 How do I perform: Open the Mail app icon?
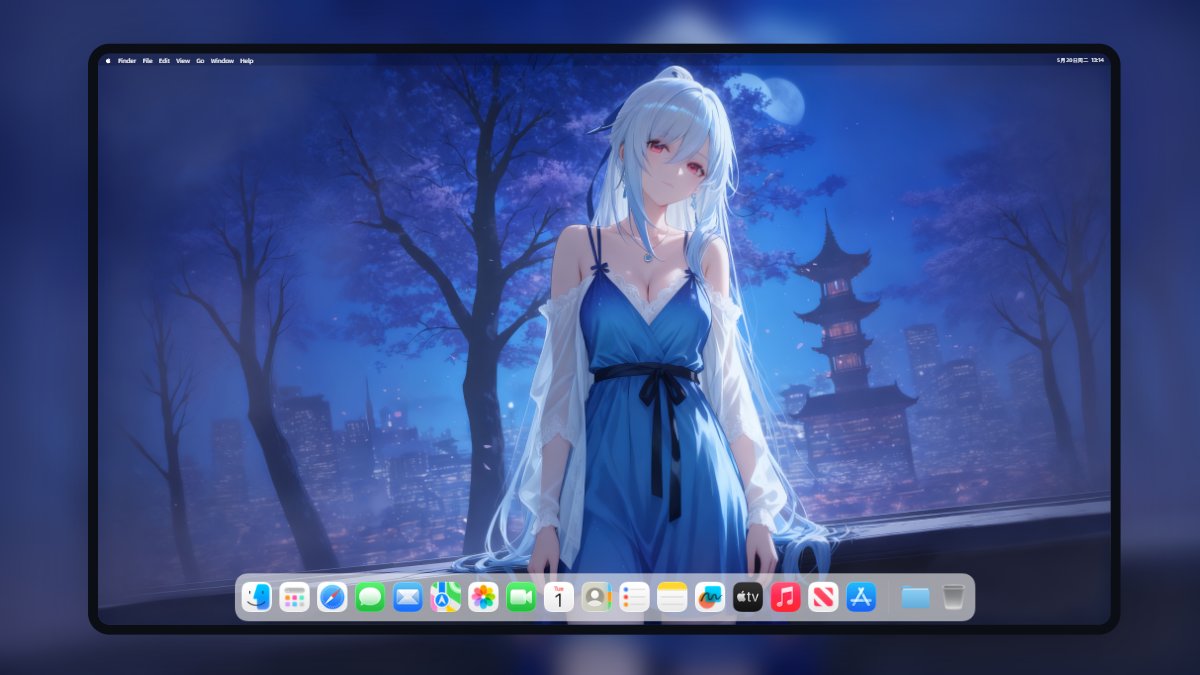click(x=408, y=597)
